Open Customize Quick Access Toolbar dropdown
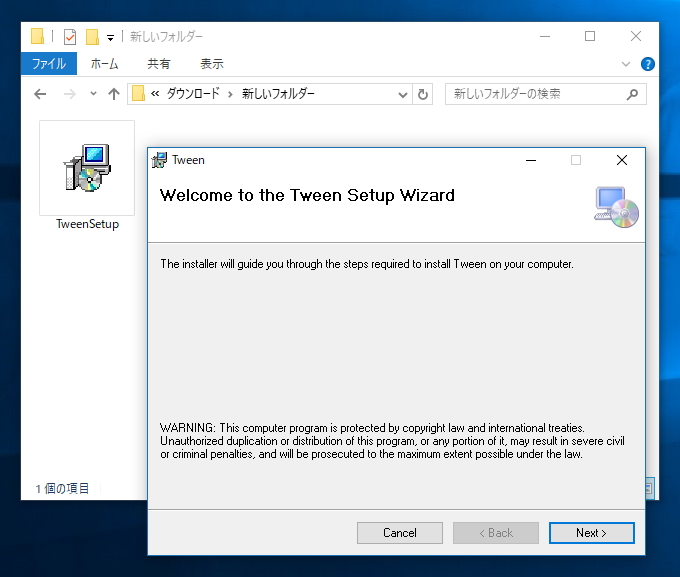The width and height of the screenshot is (680, 577). point(111,38)
